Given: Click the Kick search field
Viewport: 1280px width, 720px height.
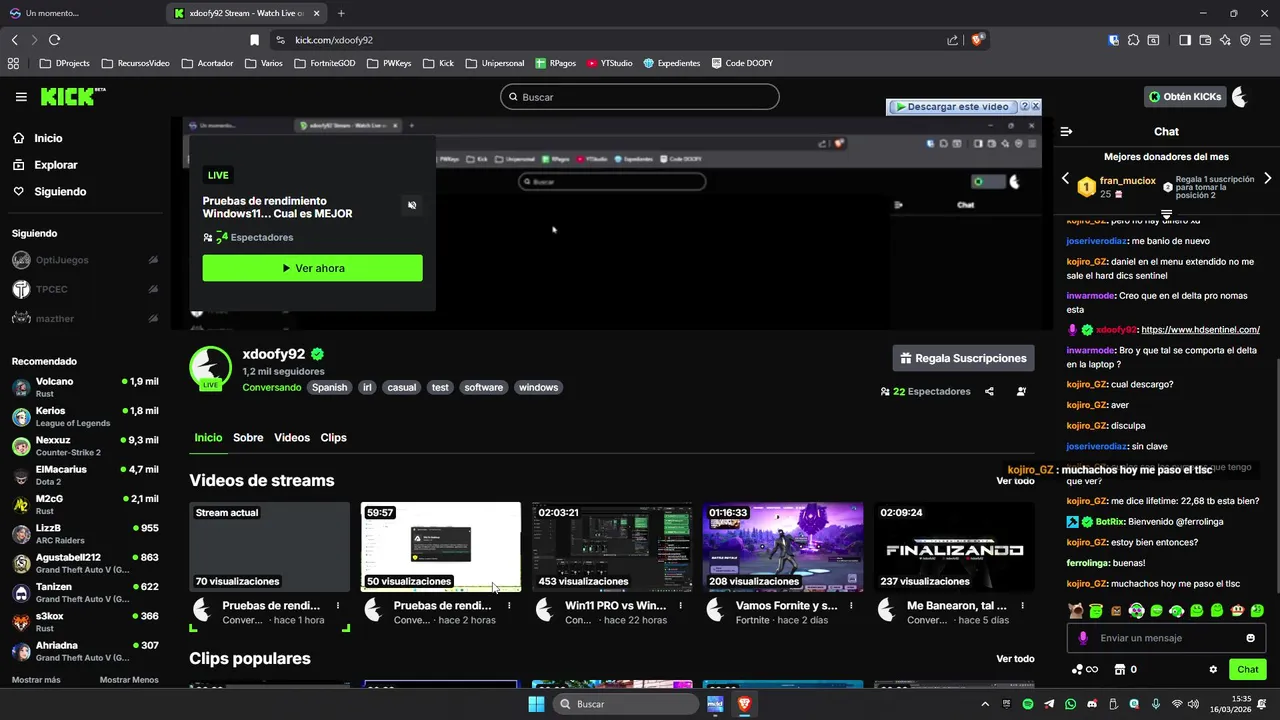Looking at the screenshot, I should pos(640,97).
